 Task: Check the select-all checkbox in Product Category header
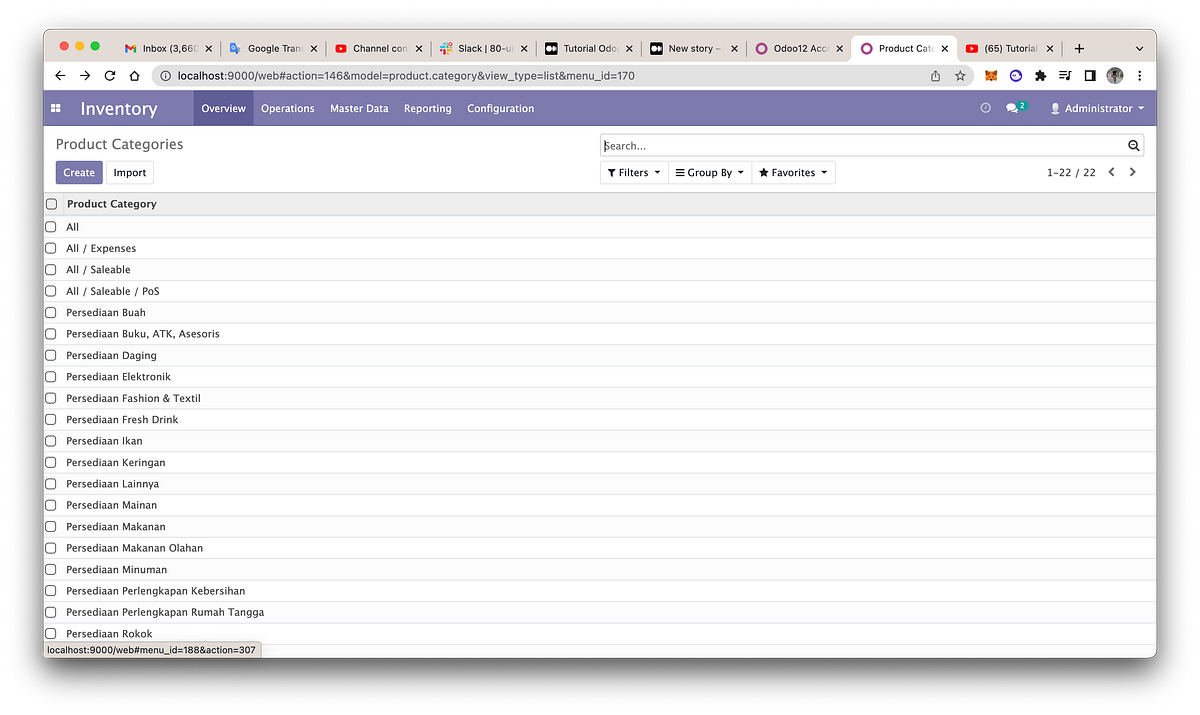pyautogui.click(x=50, y=203)
